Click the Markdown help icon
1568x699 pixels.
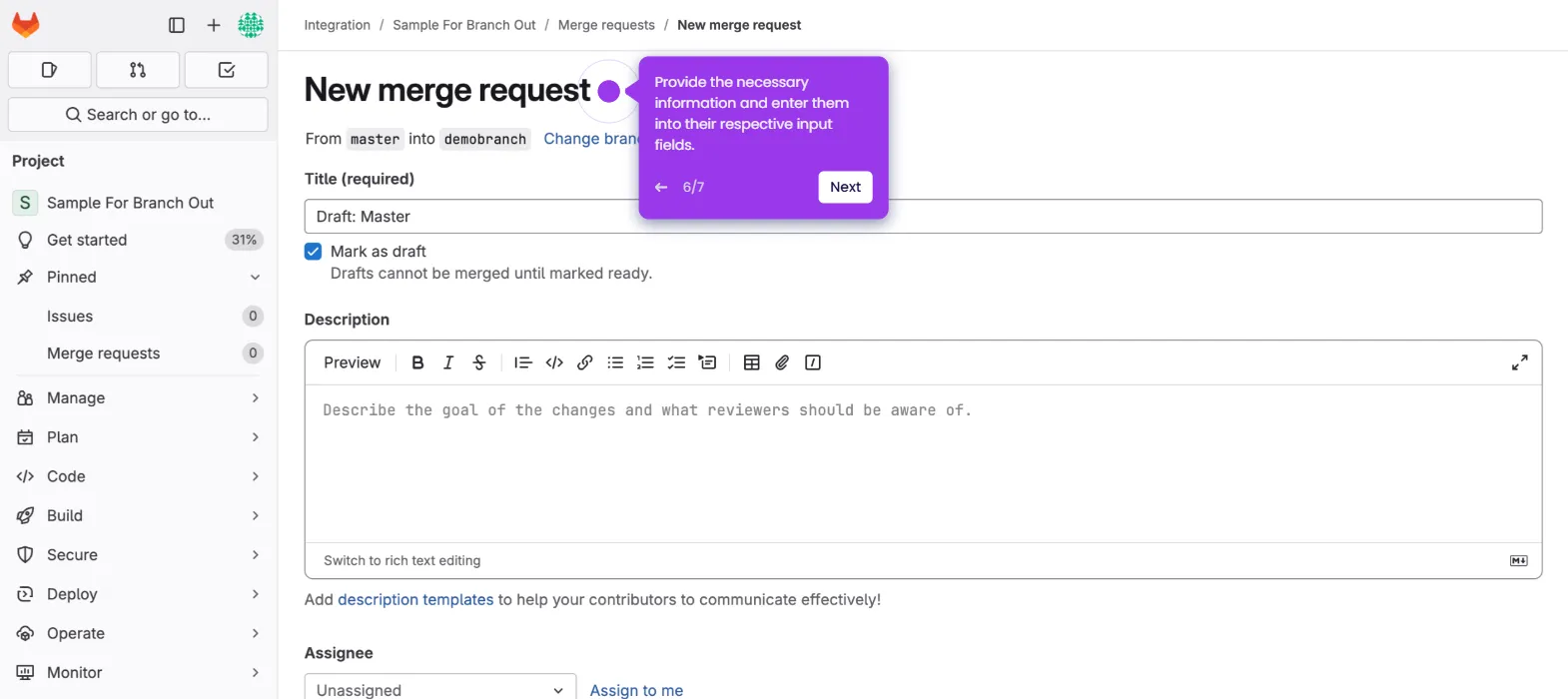click(x=1518, y=561)
